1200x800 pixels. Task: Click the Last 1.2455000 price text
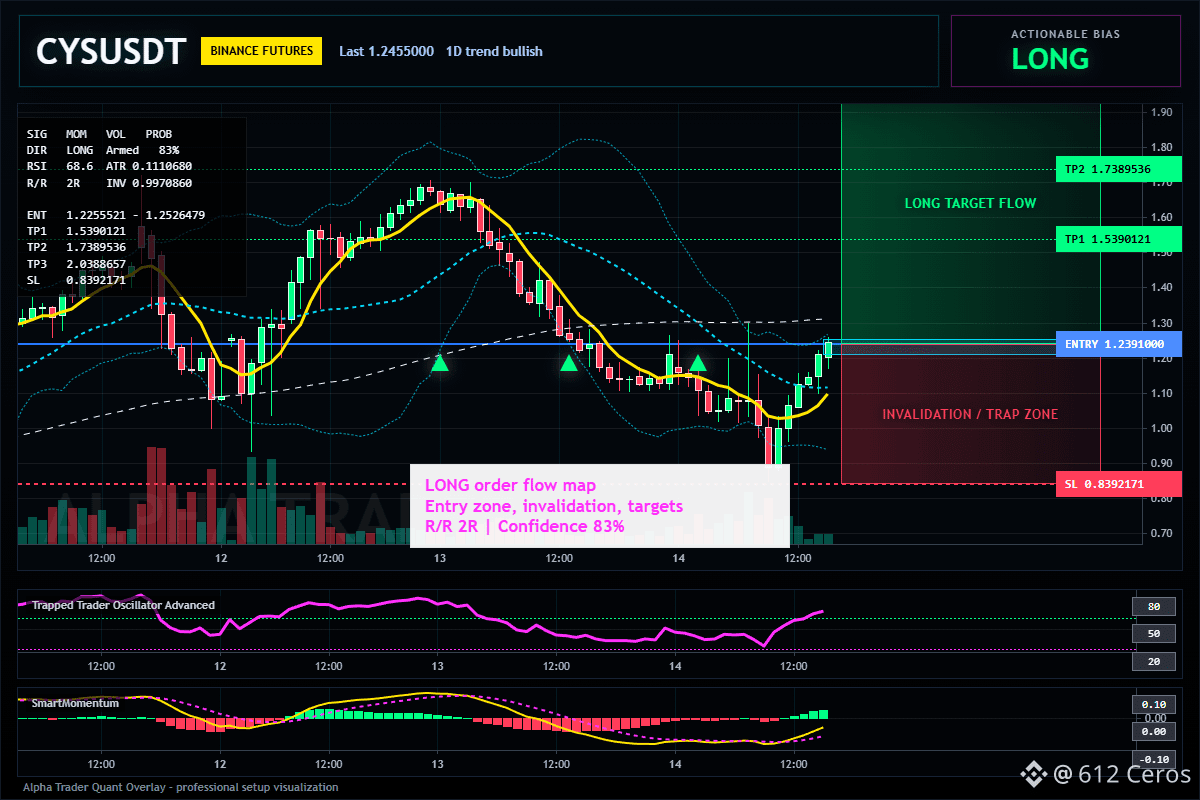[386, 51]
